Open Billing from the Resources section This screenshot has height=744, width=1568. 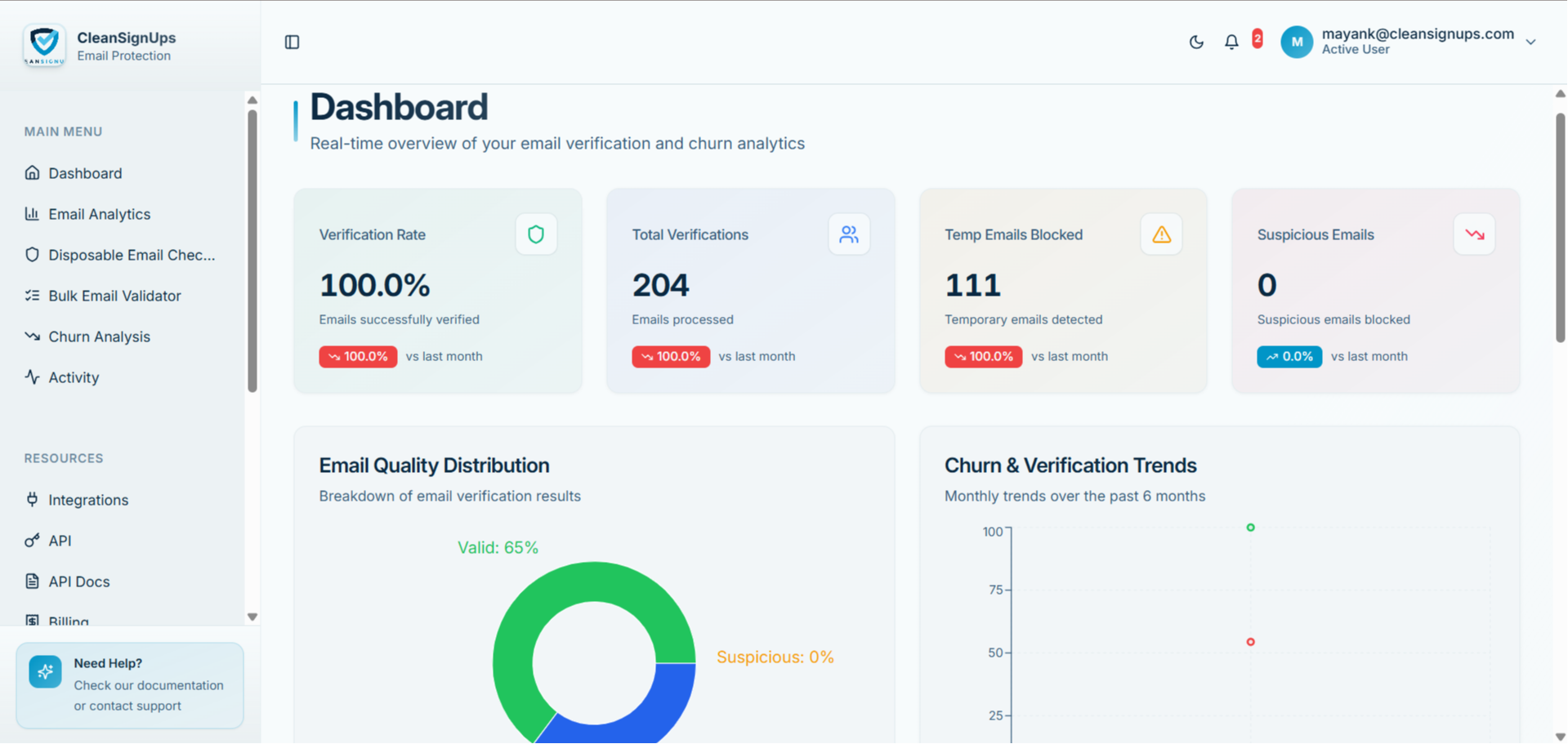coord(69,621)
